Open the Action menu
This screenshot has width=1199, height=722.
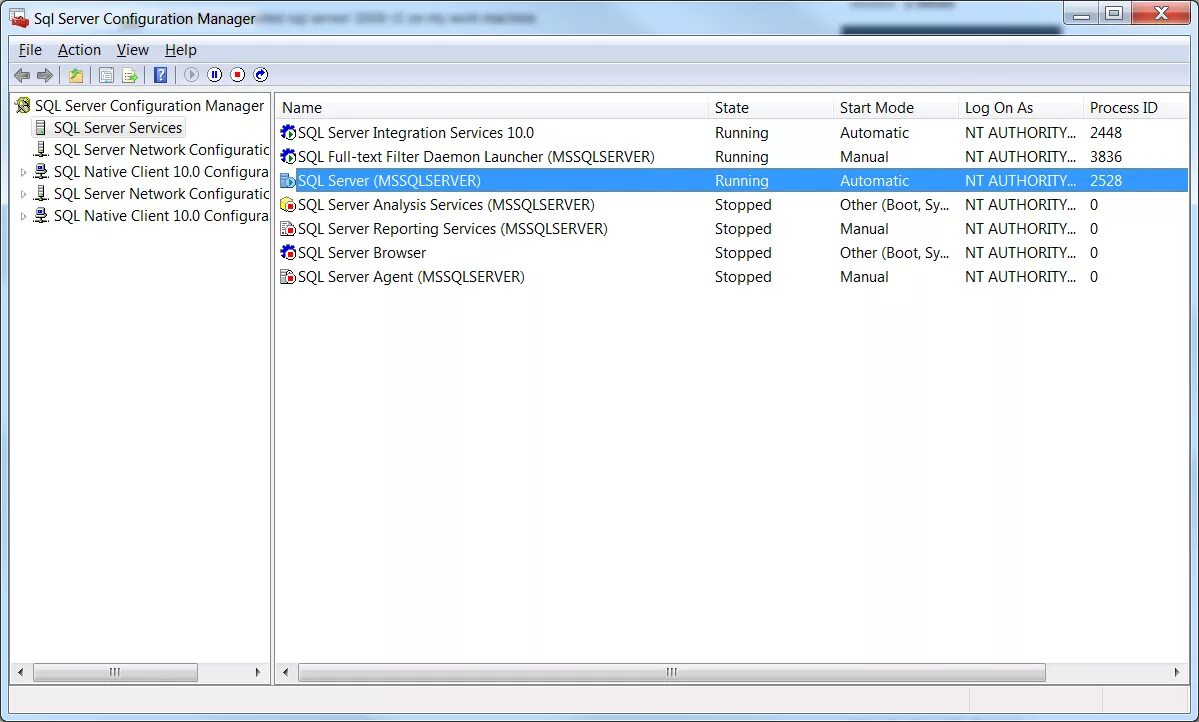coord(80,50)
